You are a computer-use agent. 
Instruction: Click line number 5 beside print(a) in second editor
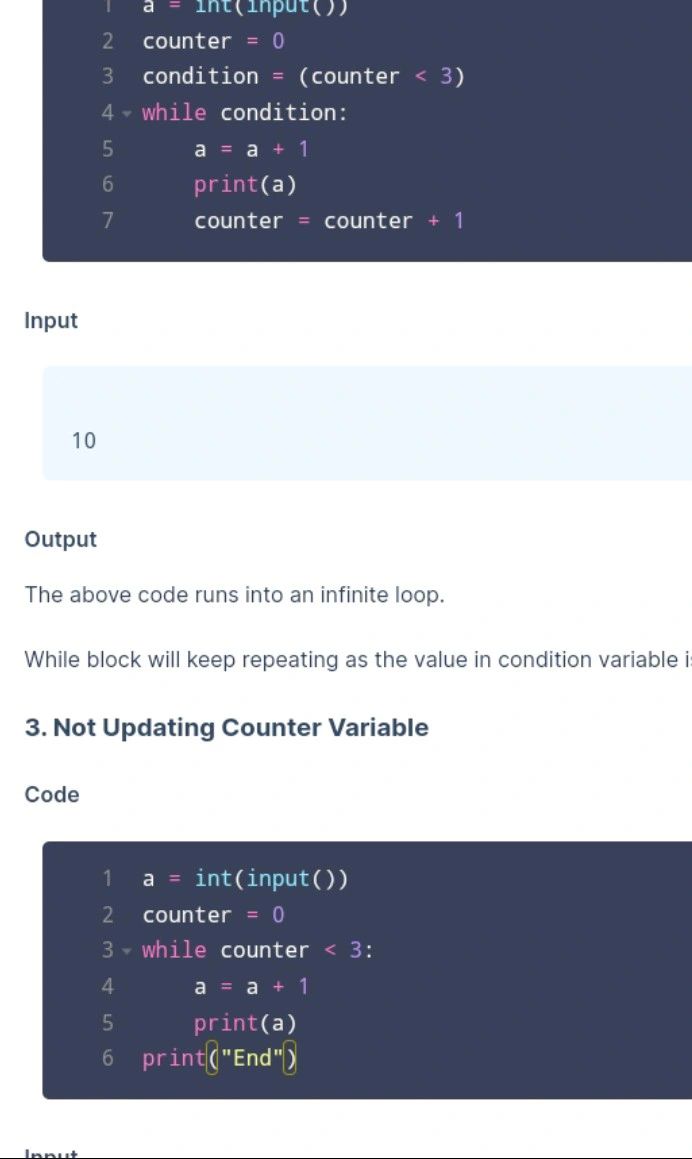[108, 1023]
